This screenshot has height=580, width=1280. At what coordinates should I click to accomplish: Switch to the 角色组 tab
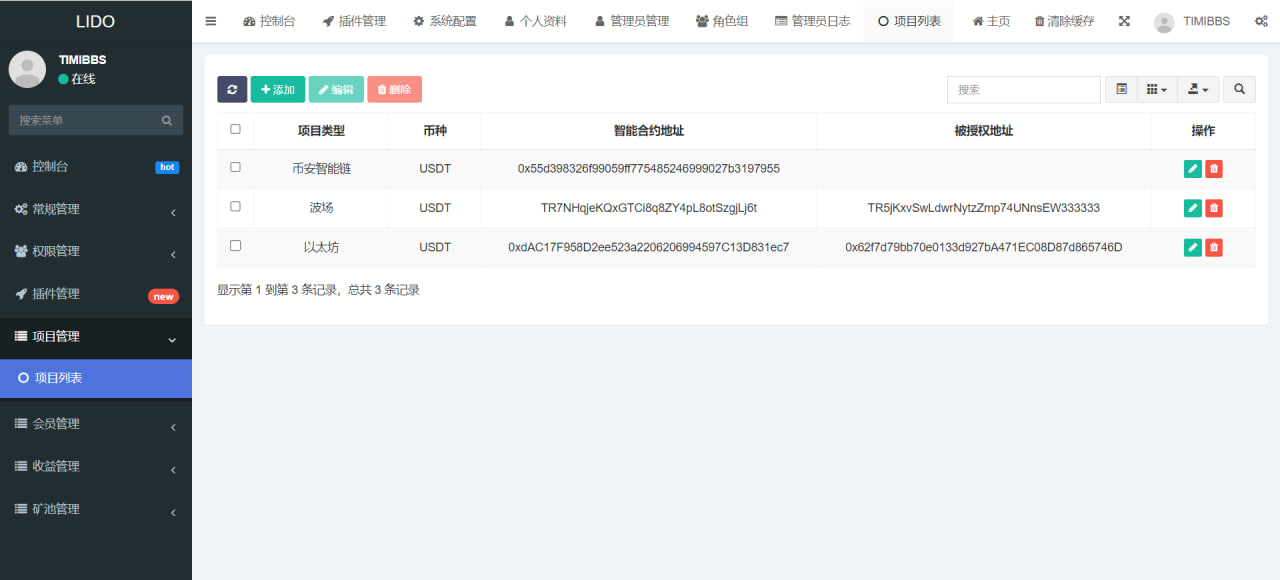tap(722, 21)
